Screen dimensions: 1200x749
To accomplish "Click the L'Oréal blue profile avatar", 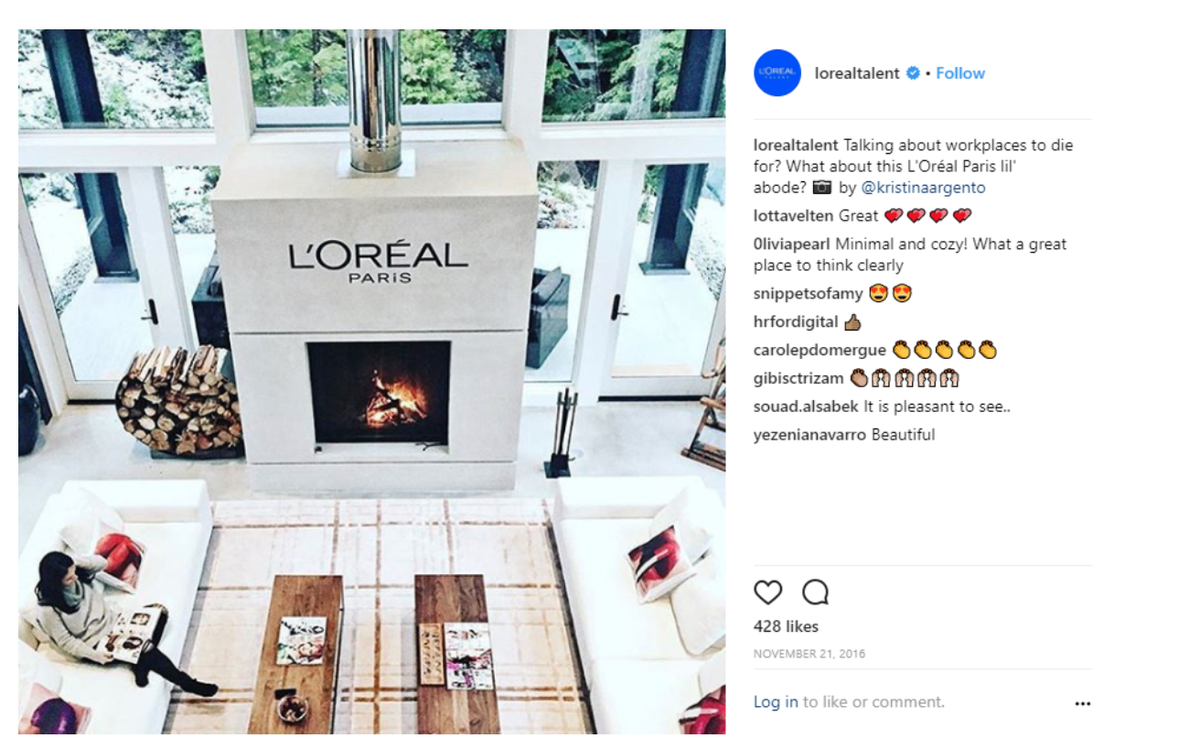I will [777, 73].
